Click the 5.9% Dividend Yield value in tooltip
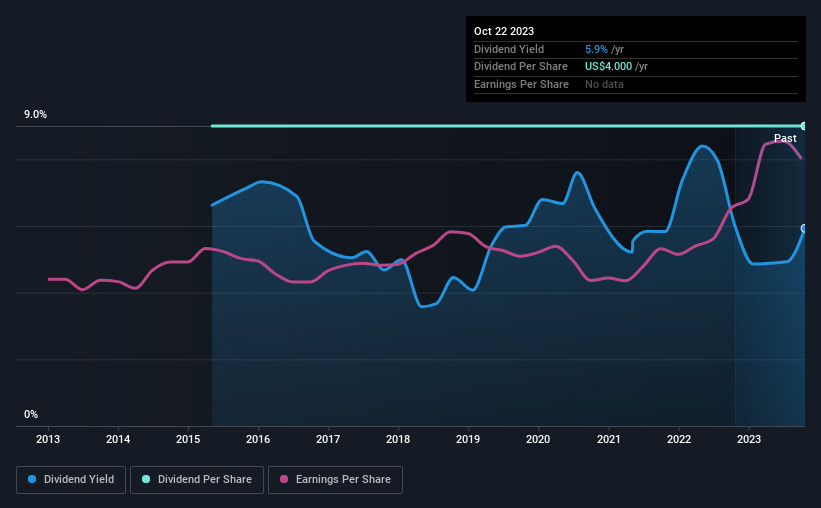 [596, 49]
